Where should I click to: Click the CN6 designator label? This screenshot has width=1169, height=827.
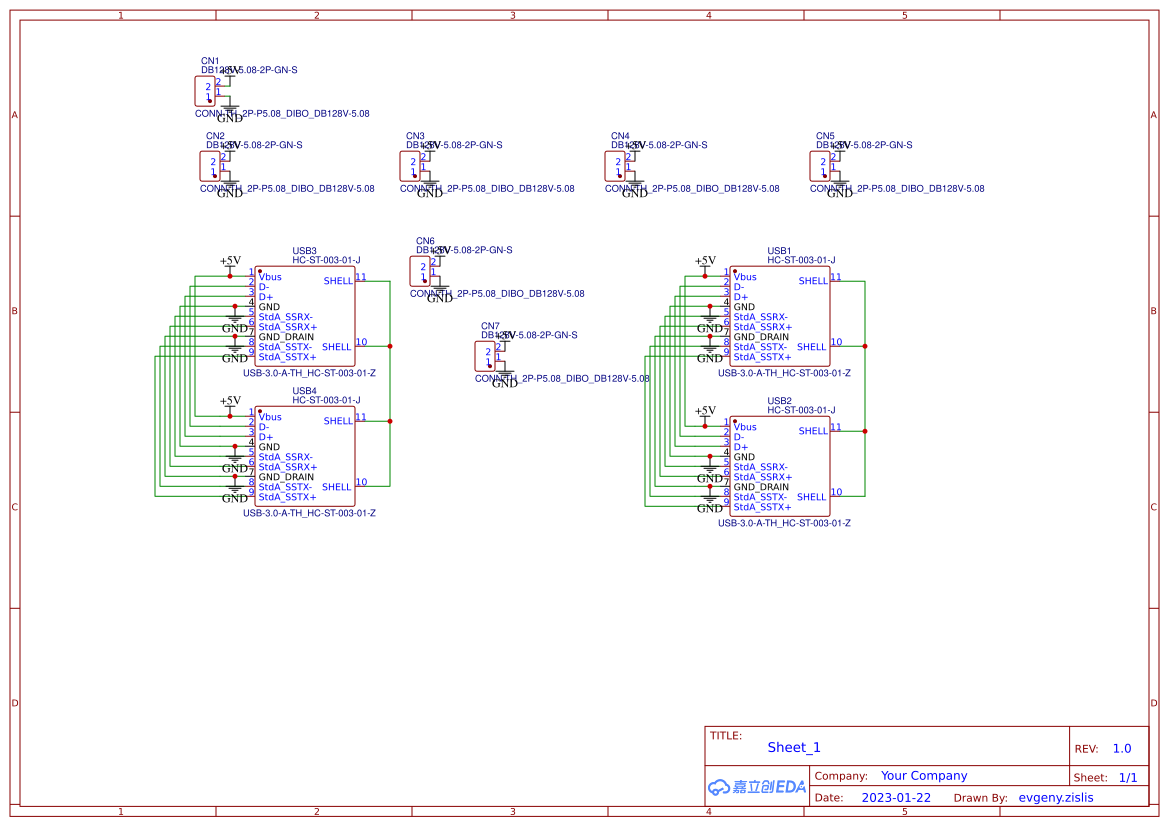(x=425, y=241)
